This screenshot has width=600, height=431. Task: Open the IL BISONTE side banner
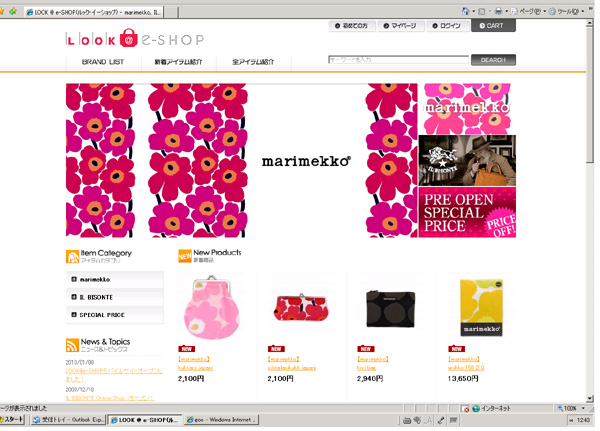click(468, 160)
